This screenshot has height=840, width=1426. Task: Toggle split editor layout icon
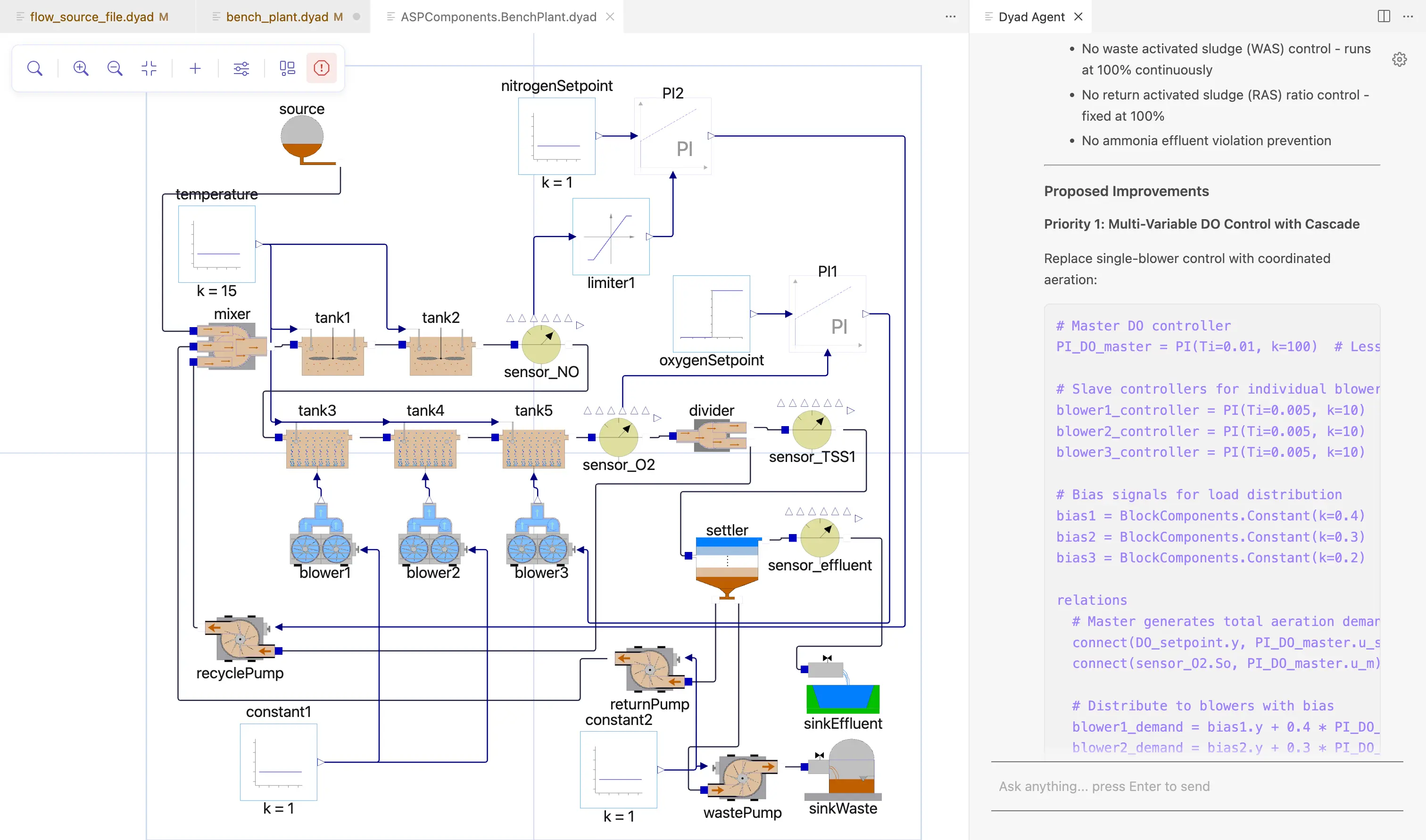tap(1384, 16)
